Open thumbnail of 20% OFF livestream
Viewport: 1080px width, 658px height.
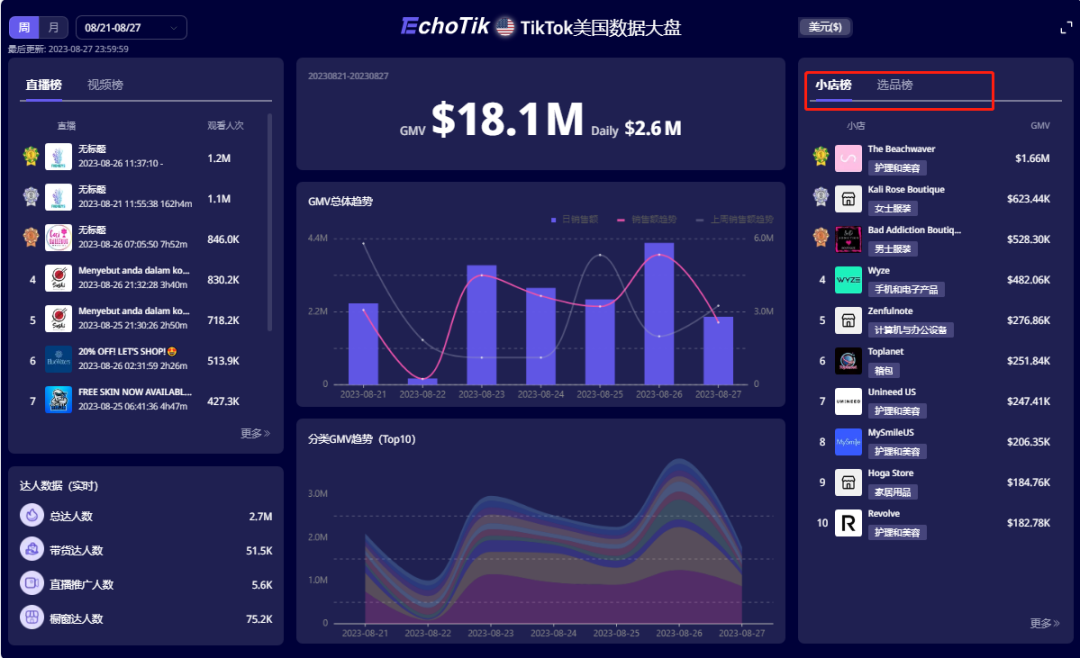(58, 360)
